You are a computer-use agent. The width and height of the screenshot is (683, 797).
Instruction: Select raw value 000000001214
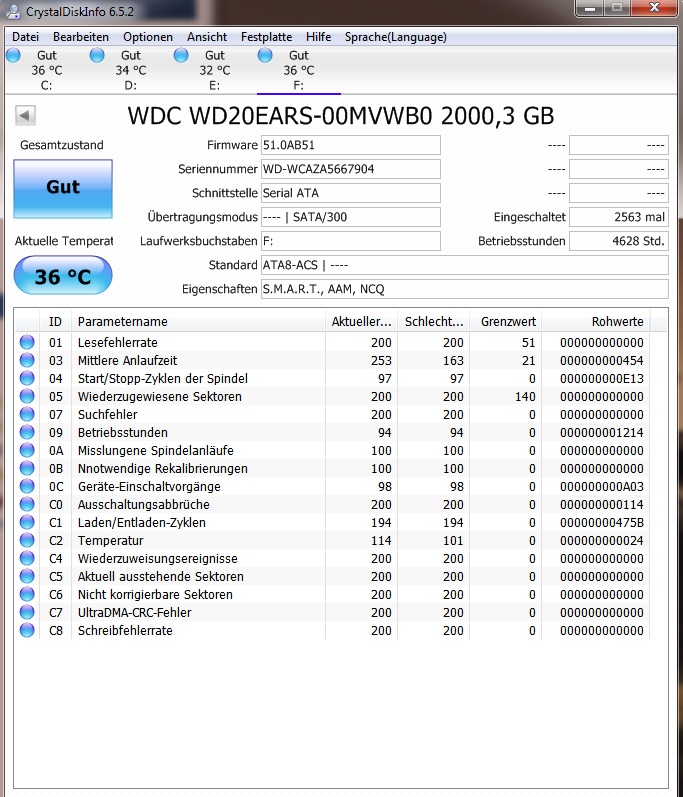point(602,433)
